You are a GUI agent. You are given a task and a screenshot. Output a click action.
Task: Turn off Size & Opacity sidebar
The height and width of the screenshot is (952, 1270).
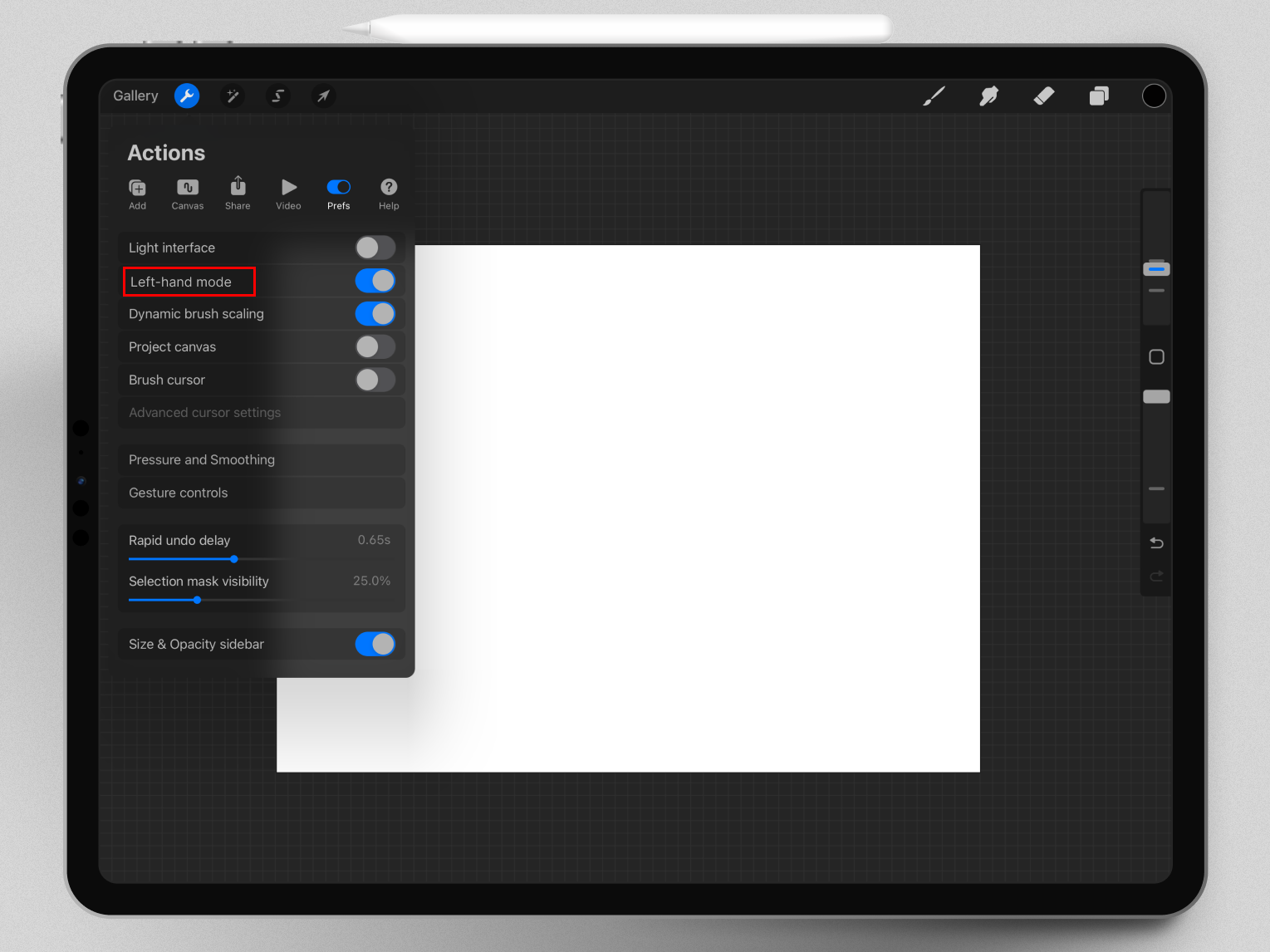pyautogui.click(x=375, y=644)
